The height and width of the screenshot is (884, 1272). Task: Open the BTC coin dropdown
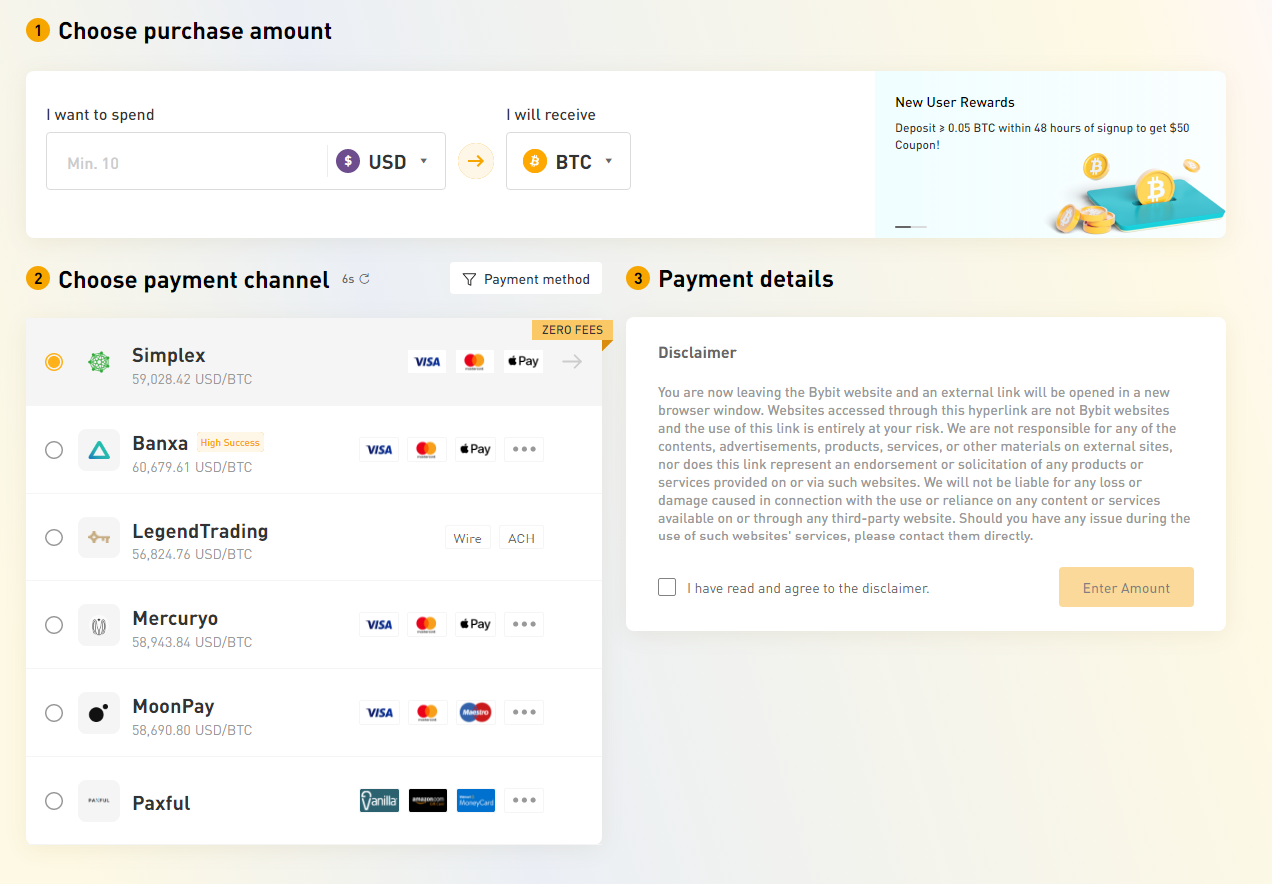pos(568,161)
